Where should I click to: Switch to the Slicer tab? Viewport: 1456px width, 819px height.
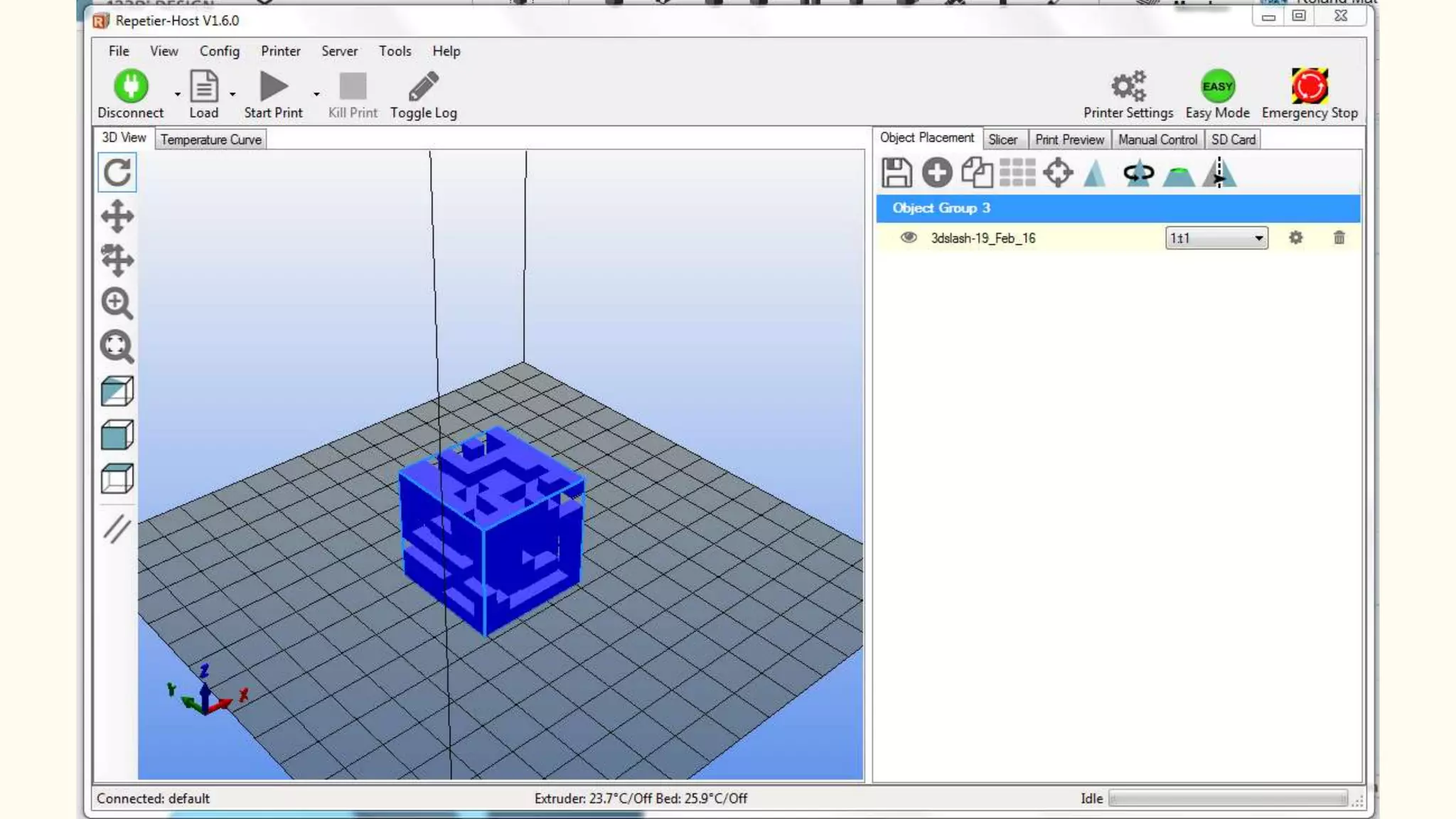pos(1002,139)
